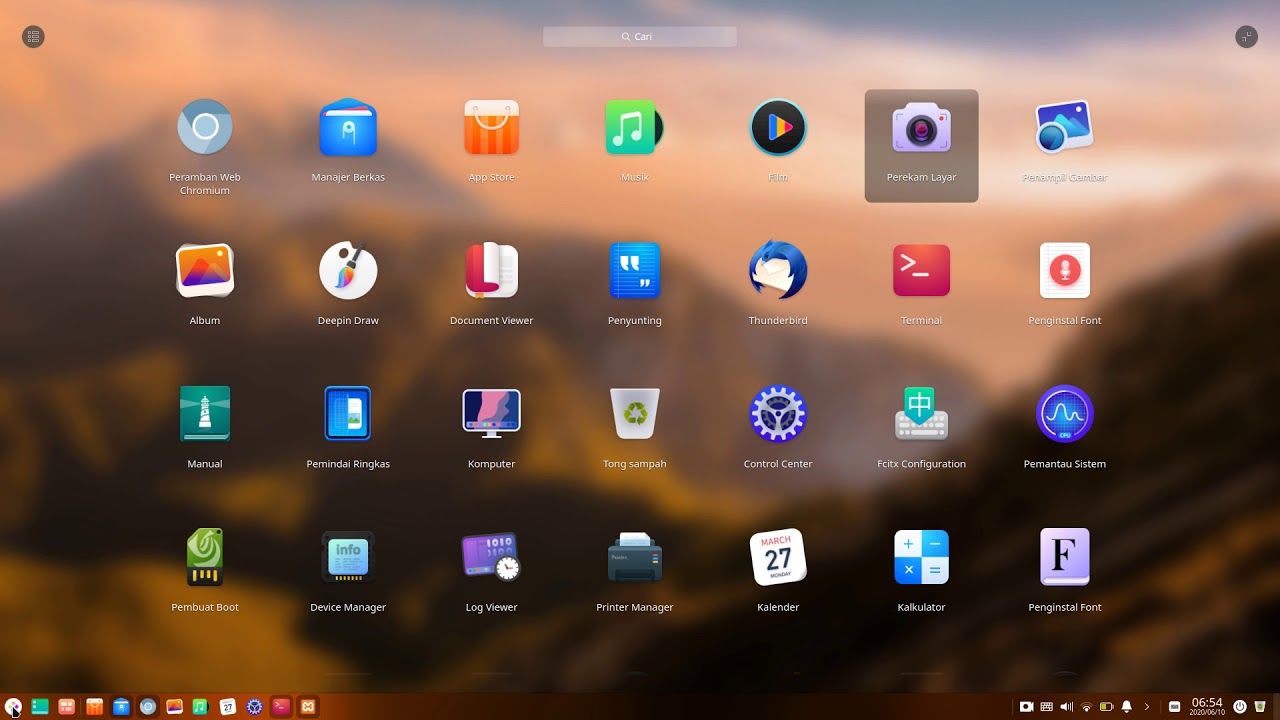Screen dimensions: 1280x720
Task: Launch Printer Manager
Action: pos(634,557)
